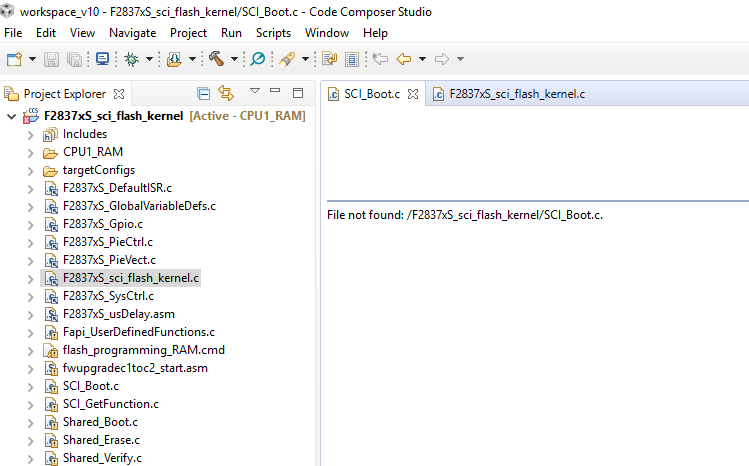Select F2837xS_GlobalVariableDefs.c in tree
This screenshot has height=466, width=749.
tap(139, 206)
